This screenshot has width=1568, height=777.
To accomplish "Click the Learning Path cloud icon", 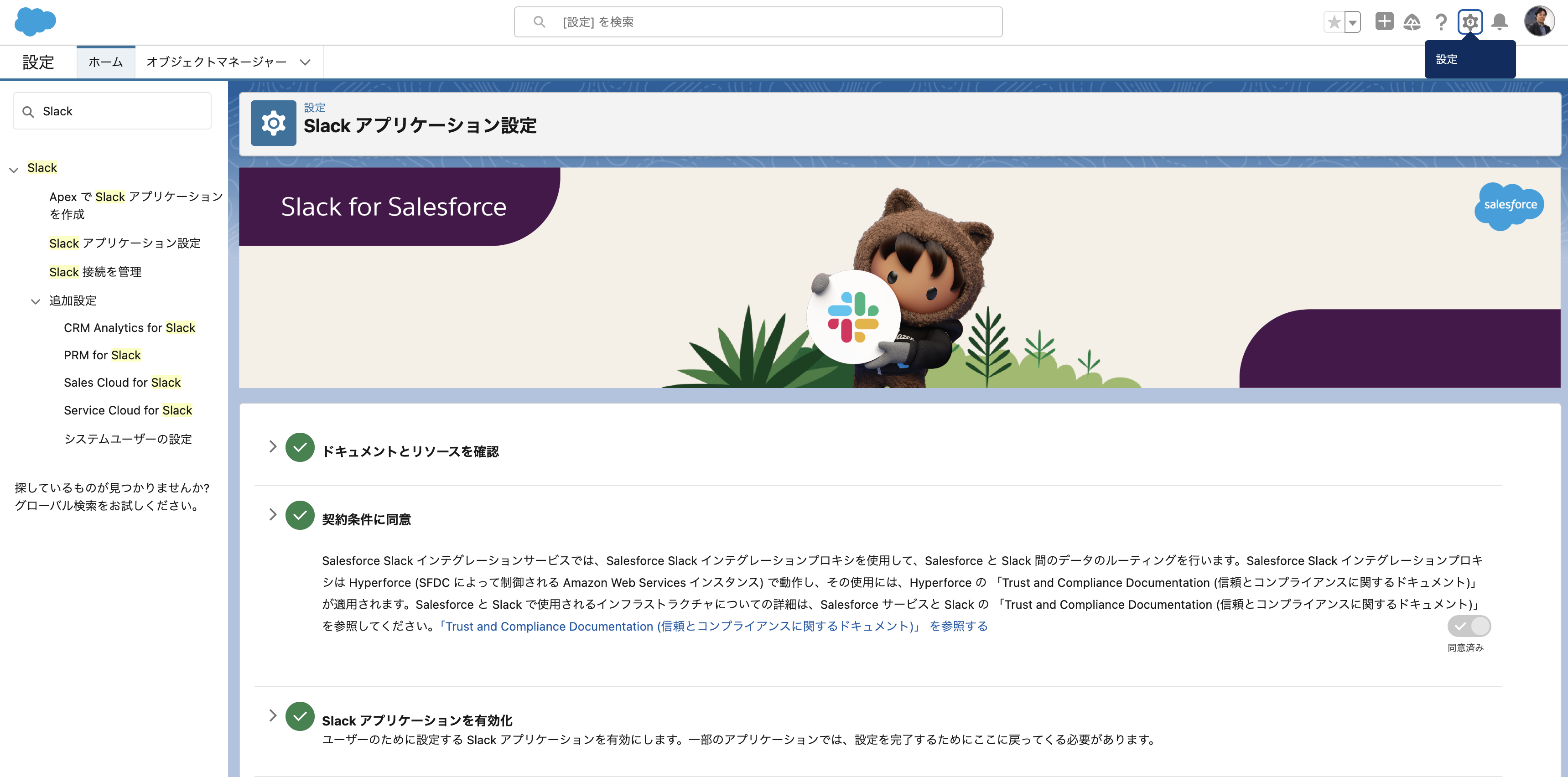I will (x=1412, y=22).
